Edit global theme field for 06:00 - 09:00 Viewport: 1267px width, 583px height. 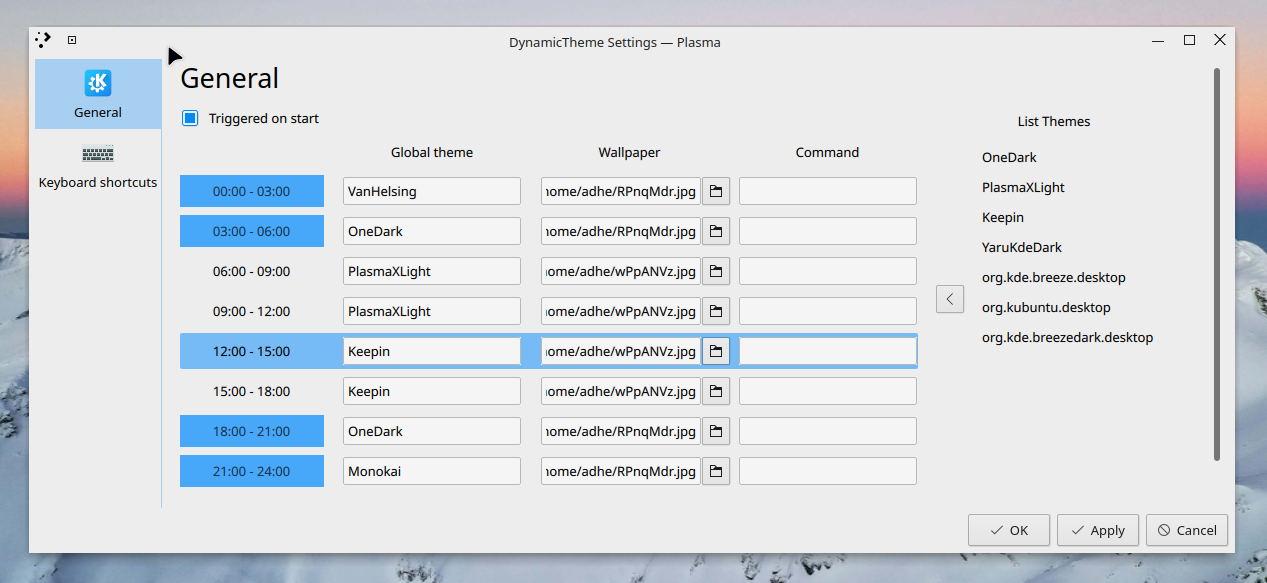point(432,271)
